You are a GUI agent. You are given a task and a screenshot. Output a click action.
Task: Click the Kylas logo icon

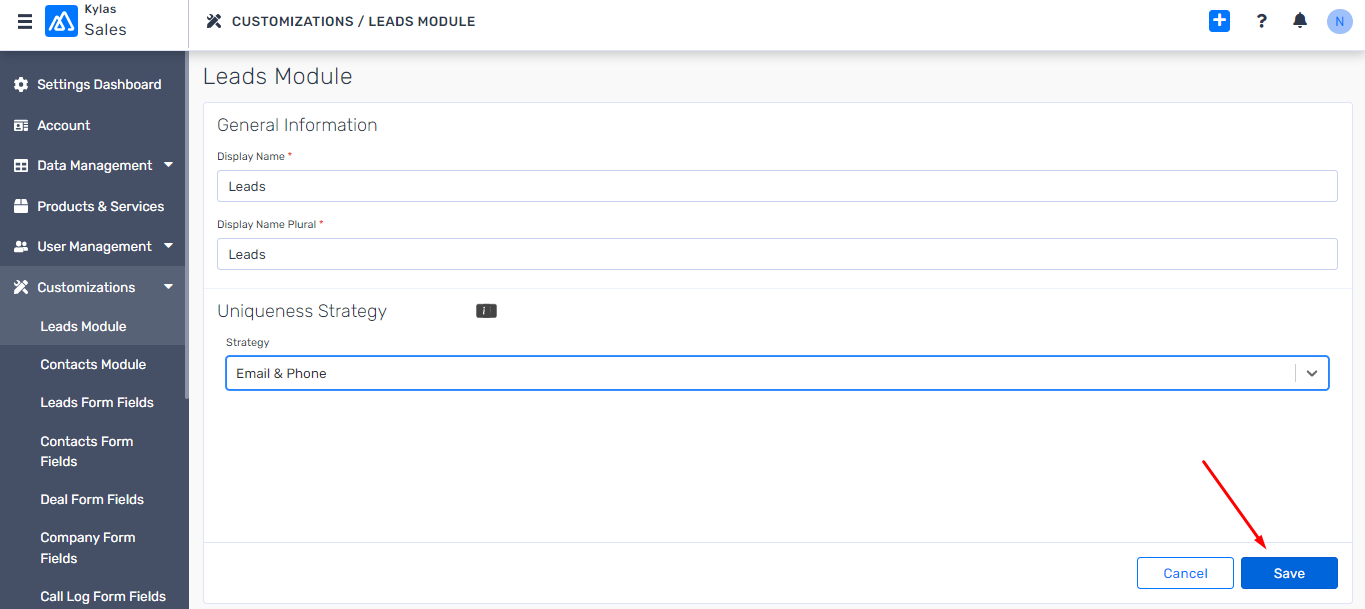(x=61, y=21)
